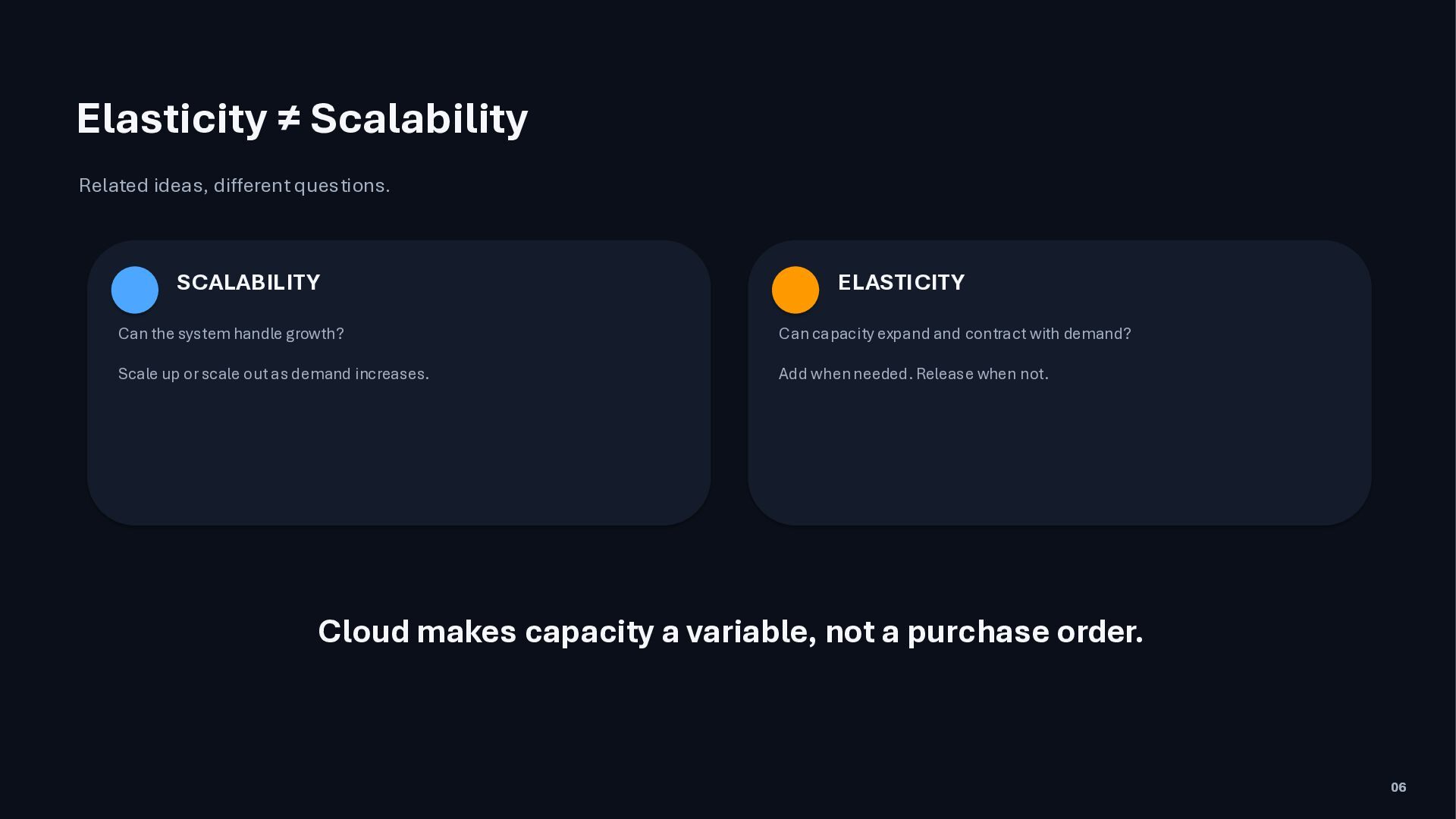
Task: Click the ELASTICITY card heading
Action: (901, 283)
